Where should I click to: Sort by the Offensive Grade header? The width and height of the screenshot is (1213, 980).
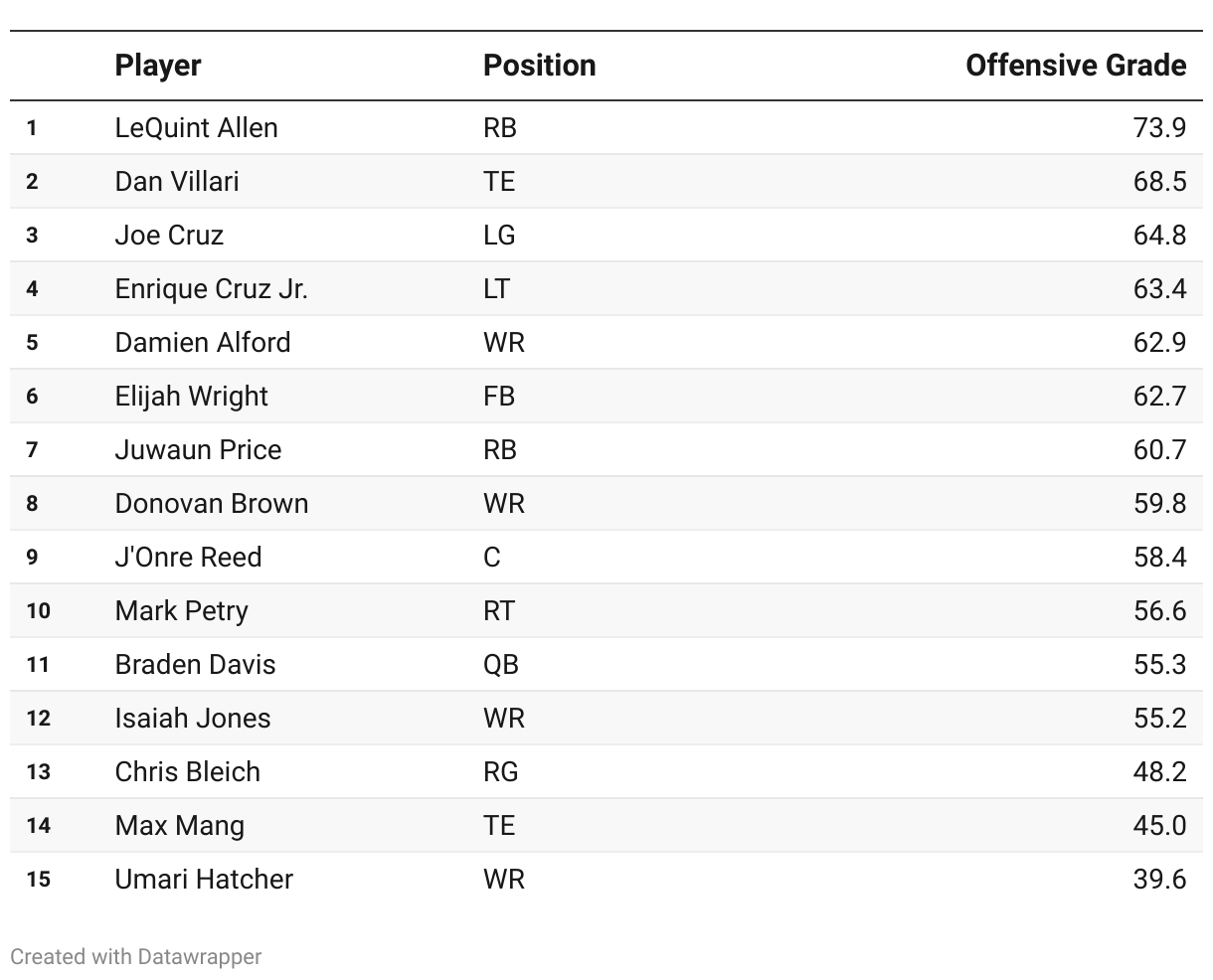[x=1076, y=66]
